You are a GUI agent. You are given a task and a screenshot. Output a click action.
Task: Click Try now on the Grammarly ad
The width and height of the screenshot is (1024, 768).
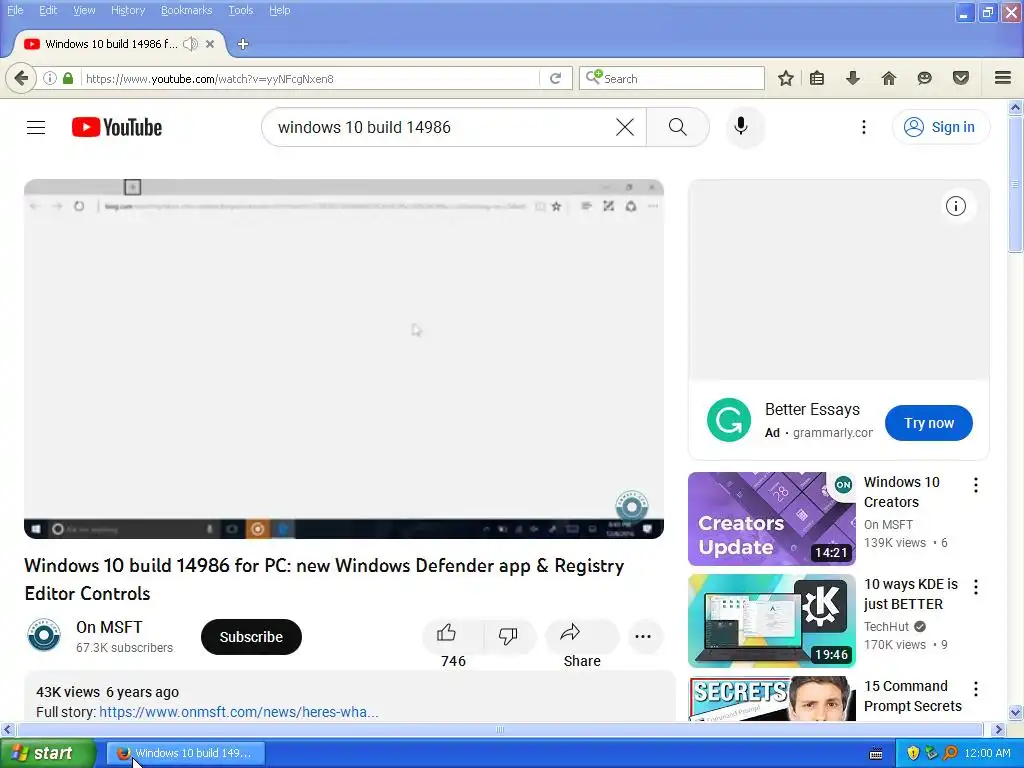pos(929,423)
